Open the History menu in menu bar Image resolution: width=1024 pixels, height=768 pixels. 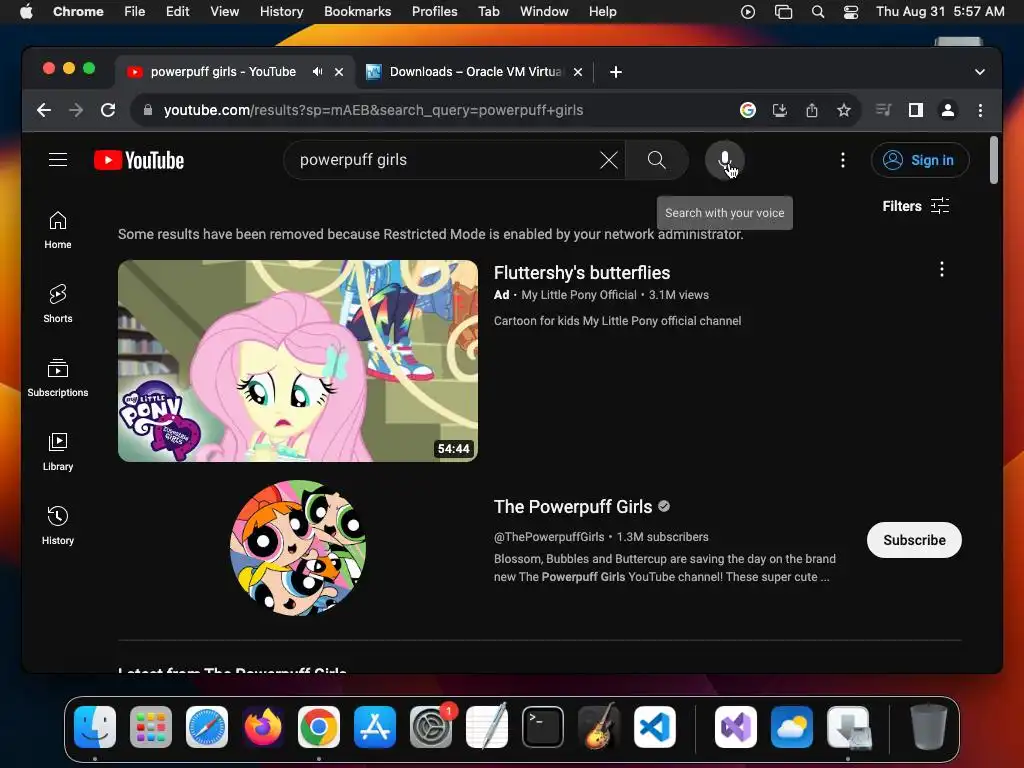coord(281,11)
